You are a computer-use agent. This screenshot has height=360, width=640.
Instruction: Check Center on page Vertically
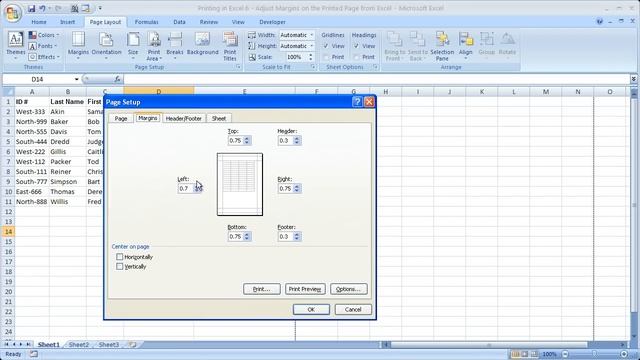pos(120,266)
